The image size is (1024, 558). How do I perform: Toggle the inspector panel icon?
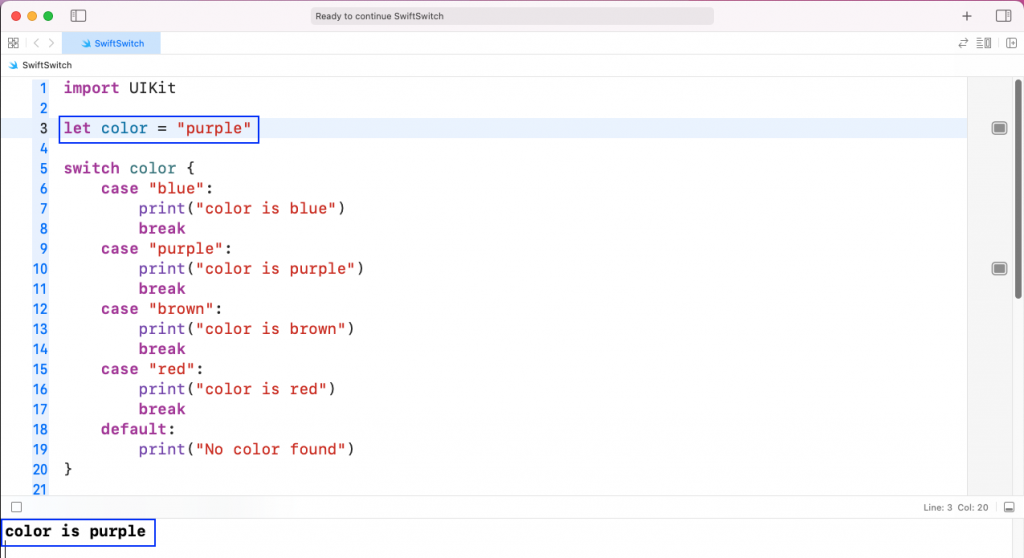(1004, 16)
